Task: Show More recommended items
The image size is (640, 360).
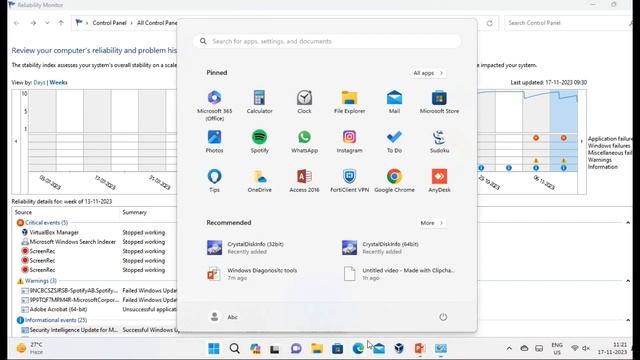Action: [x=431, y=223]
